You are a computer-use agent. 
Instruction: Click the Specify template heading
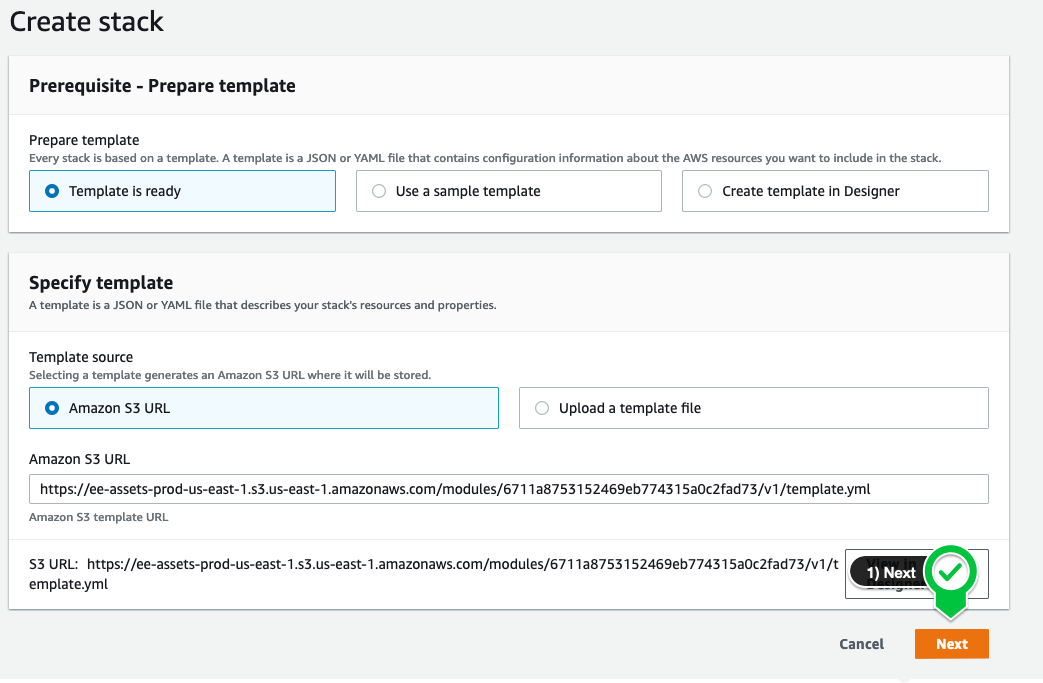tap(101, 283)
